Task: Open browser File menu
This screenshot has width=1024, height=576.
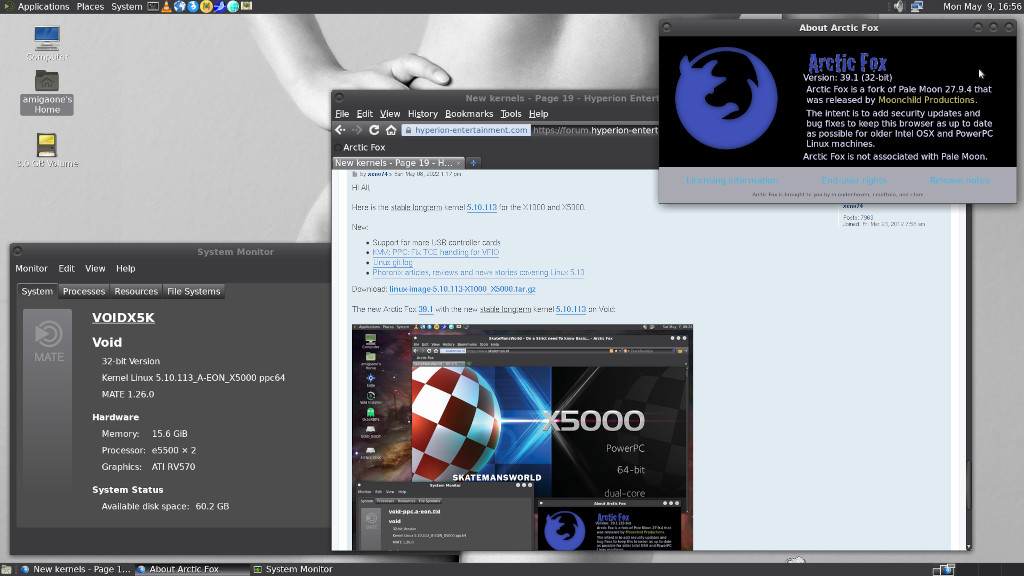Action: [342, 114]
